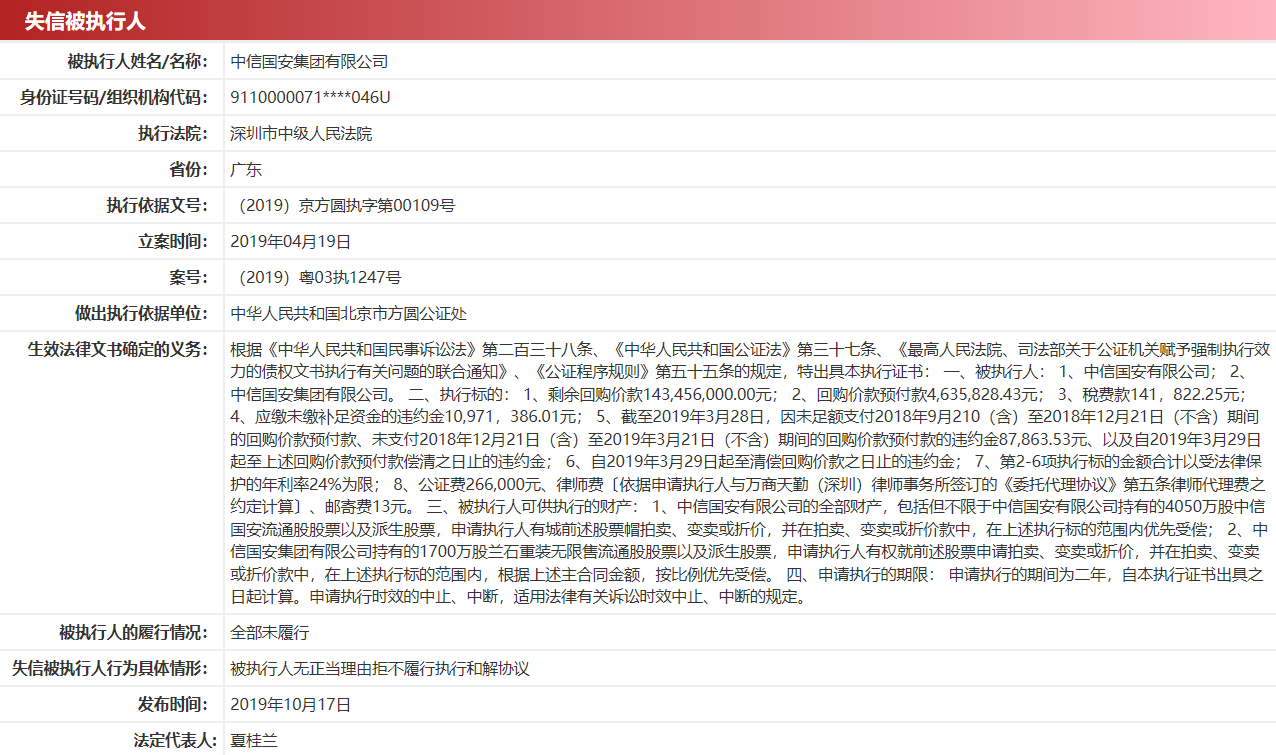This screenshot has height=755, width=1276.
Task: Click company name 中信国安集团有限公司 in the name row
Action: [x=309, y=61]
